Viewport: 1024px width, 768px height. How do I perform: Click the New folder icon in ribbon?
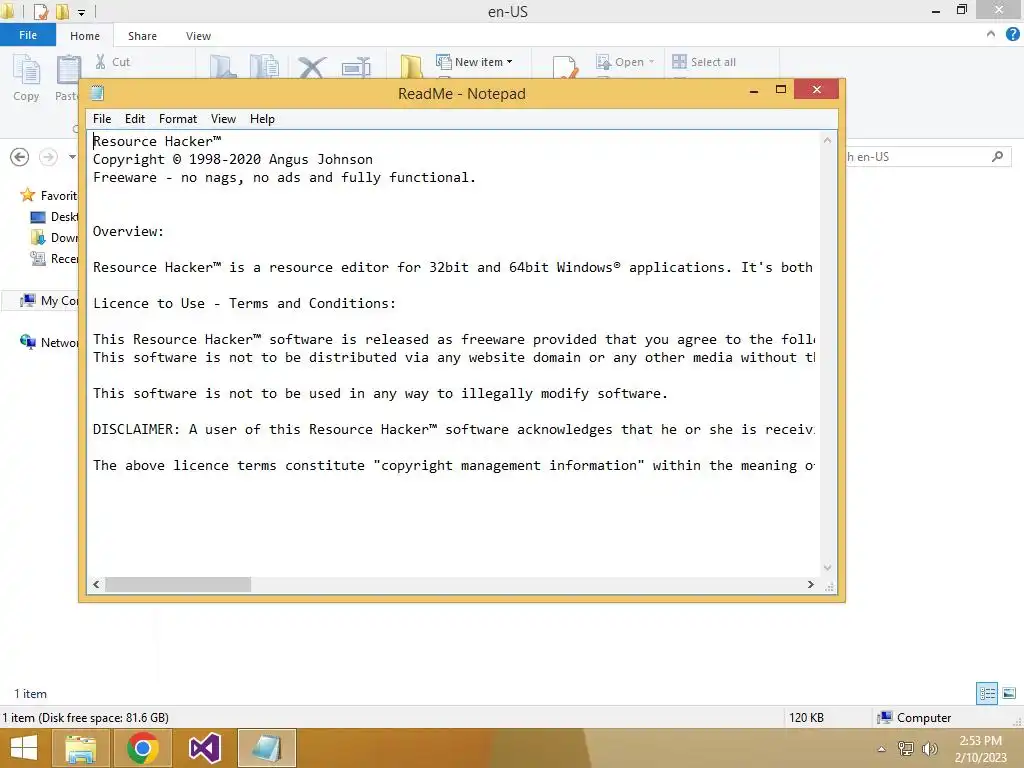coord(411,67)
